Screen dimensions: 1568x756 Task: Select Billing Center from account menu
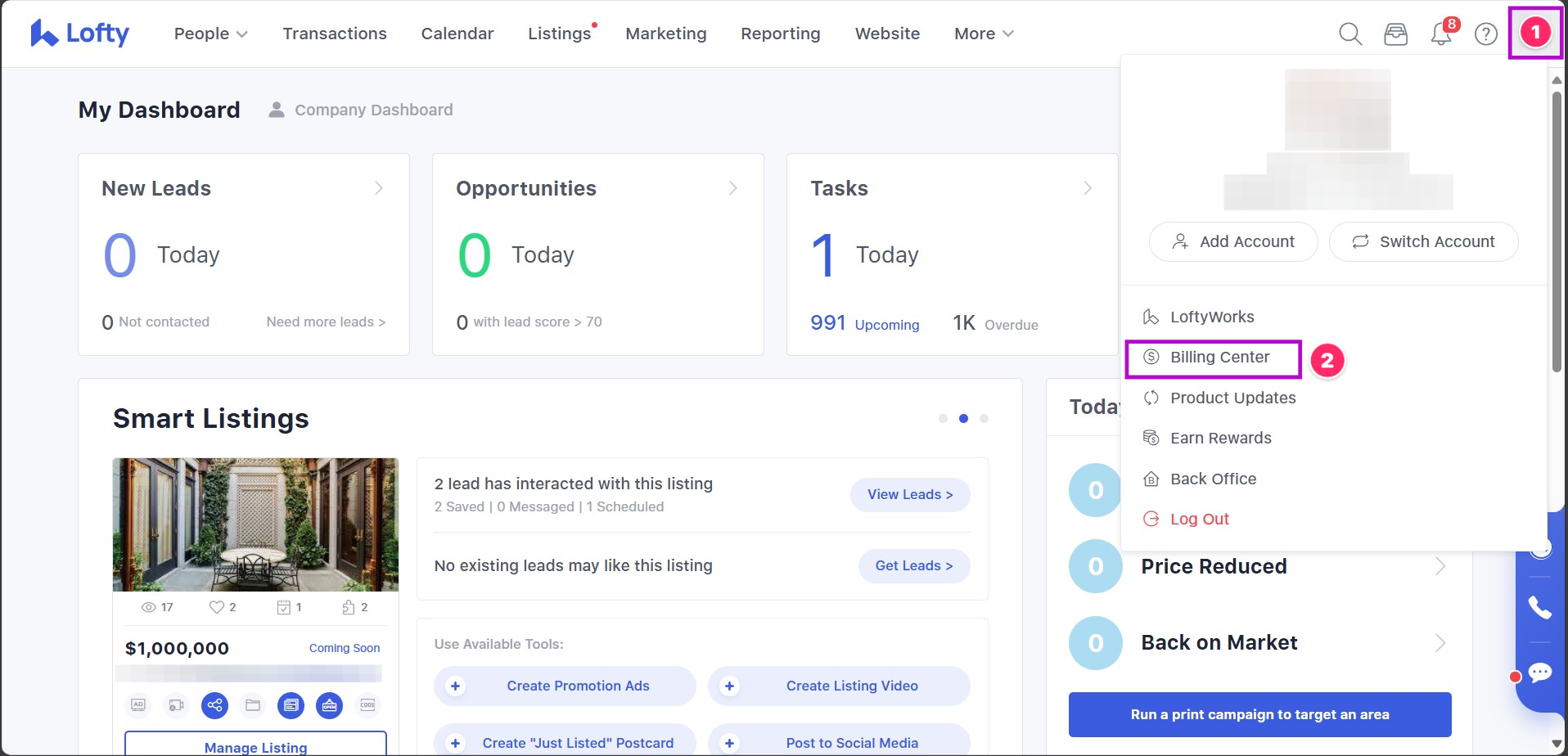click(x=1219, y=358)
